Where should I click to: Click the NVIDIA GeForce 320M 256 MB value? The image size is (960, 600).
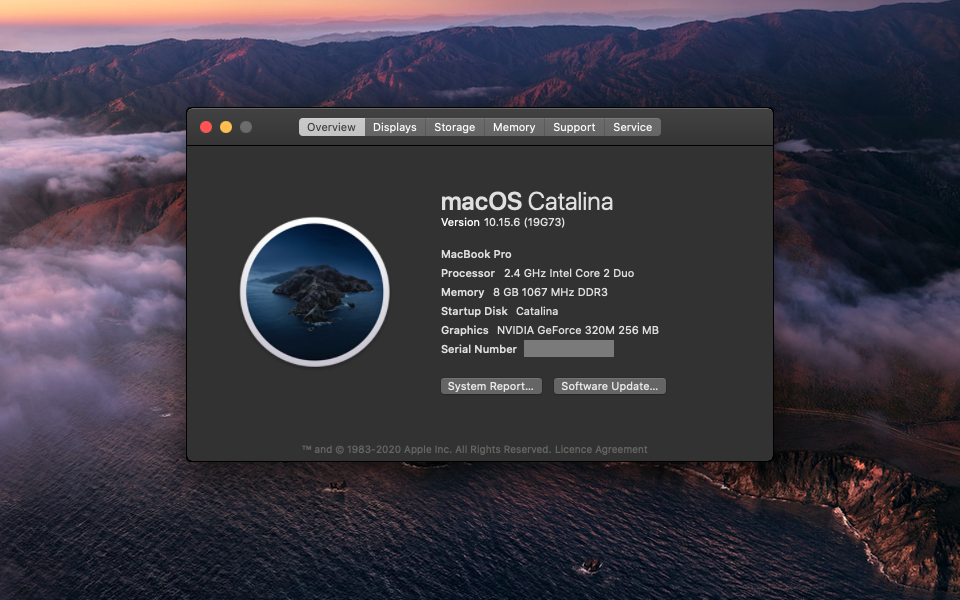pyautogui.click(x=577, y=330)
